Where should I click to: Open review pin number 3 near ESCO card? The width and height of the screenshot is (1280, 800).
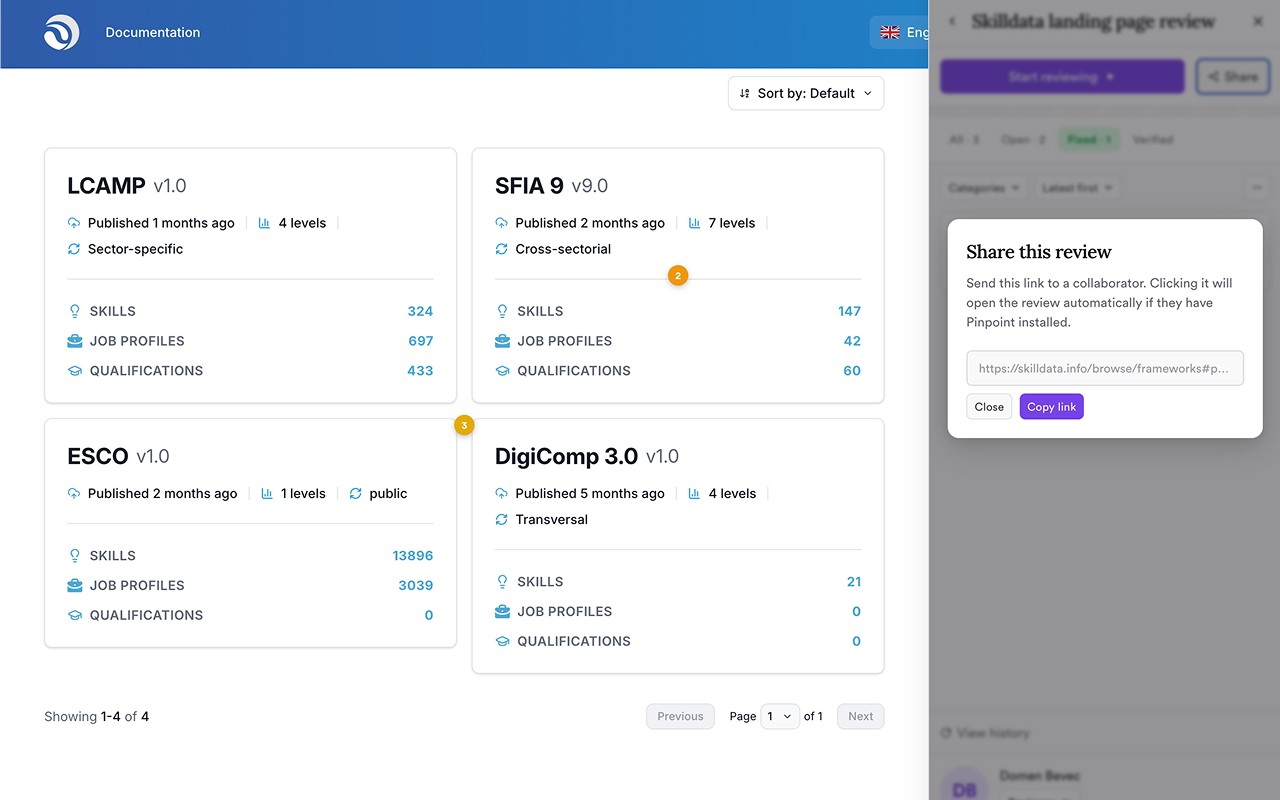(x=464, y=425)
